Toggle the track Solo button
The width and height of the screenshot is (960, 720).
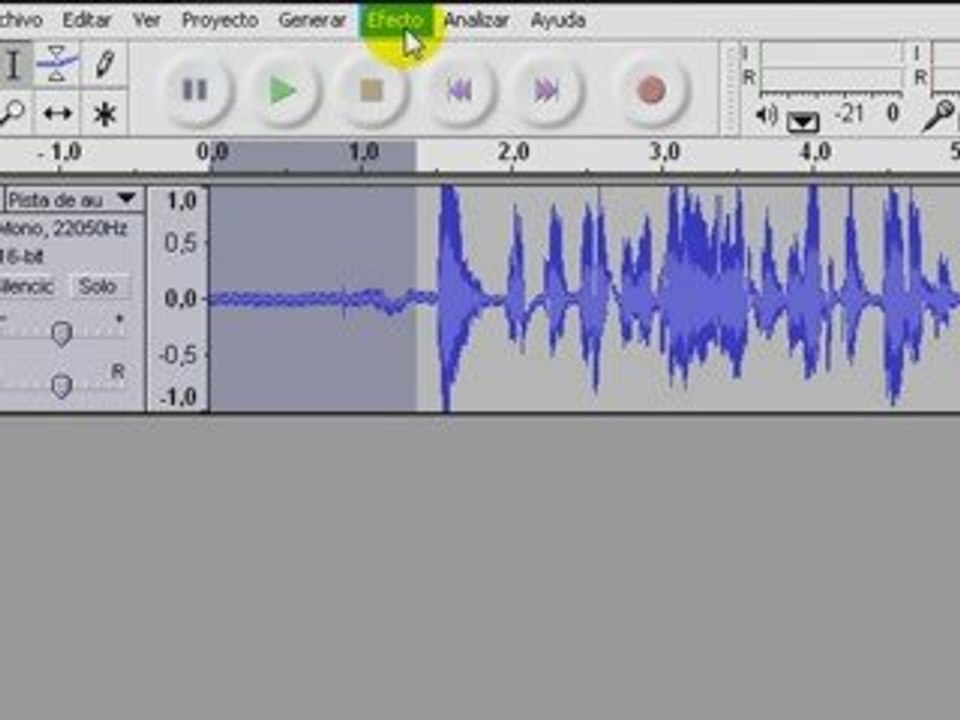pyautogui.click(x=98, y=286)
